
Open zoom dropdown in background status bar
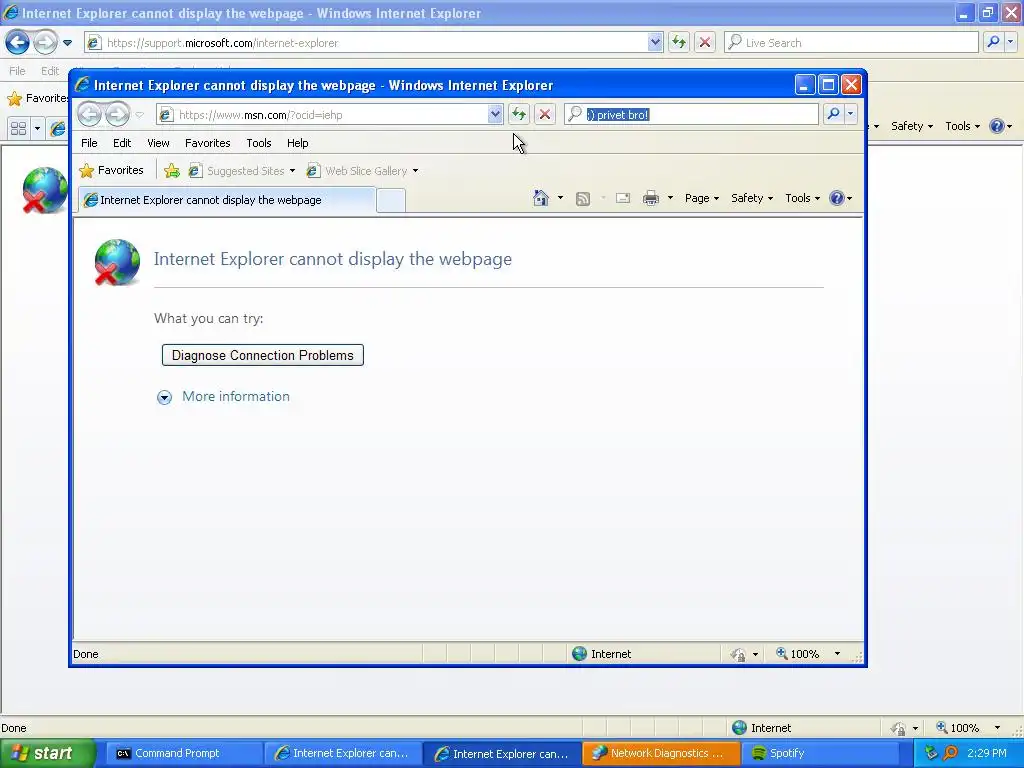point(997,728)
